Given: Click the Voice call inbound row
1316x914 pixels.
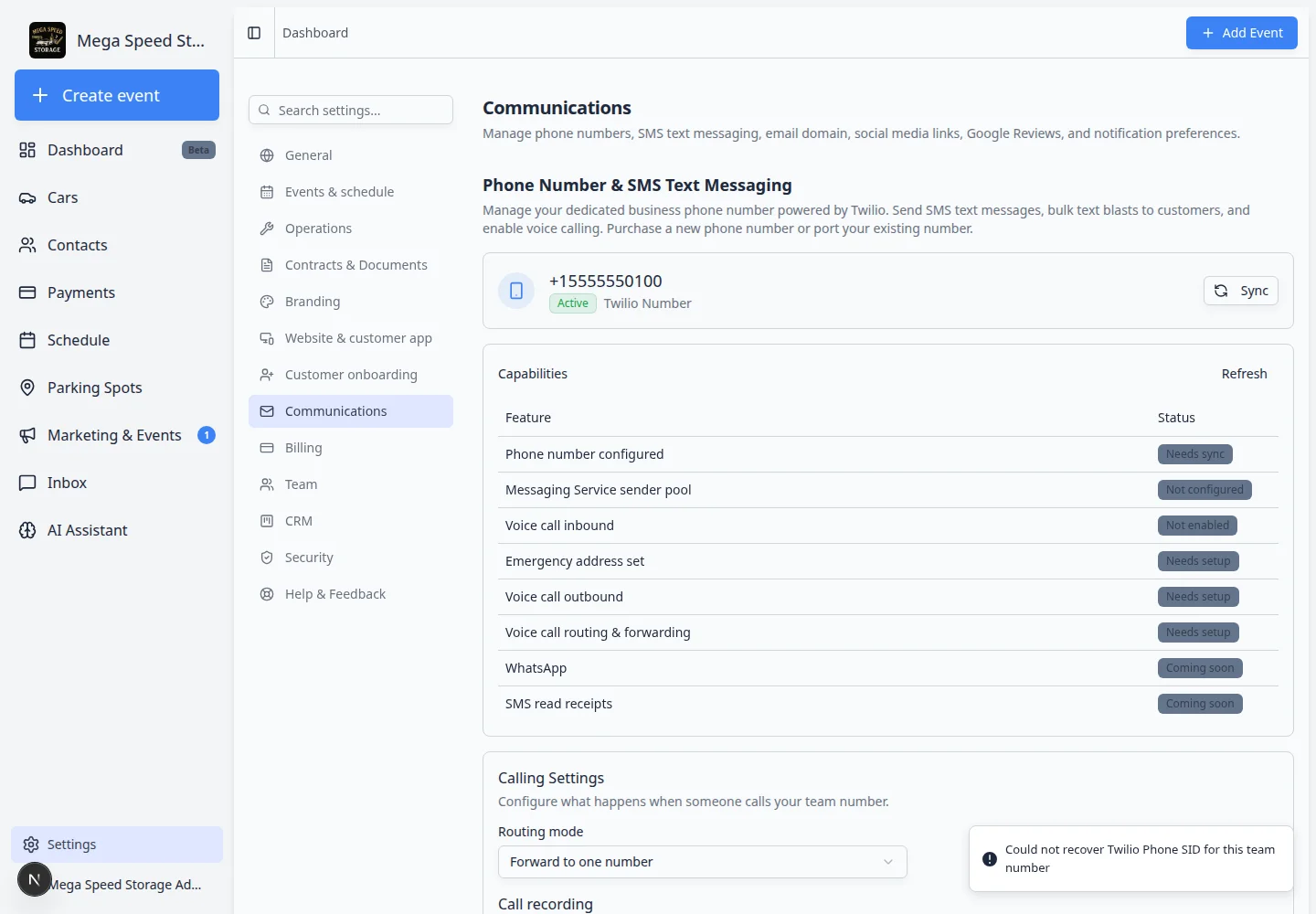Looking at the screenshot, I should (x=888, y=526).
